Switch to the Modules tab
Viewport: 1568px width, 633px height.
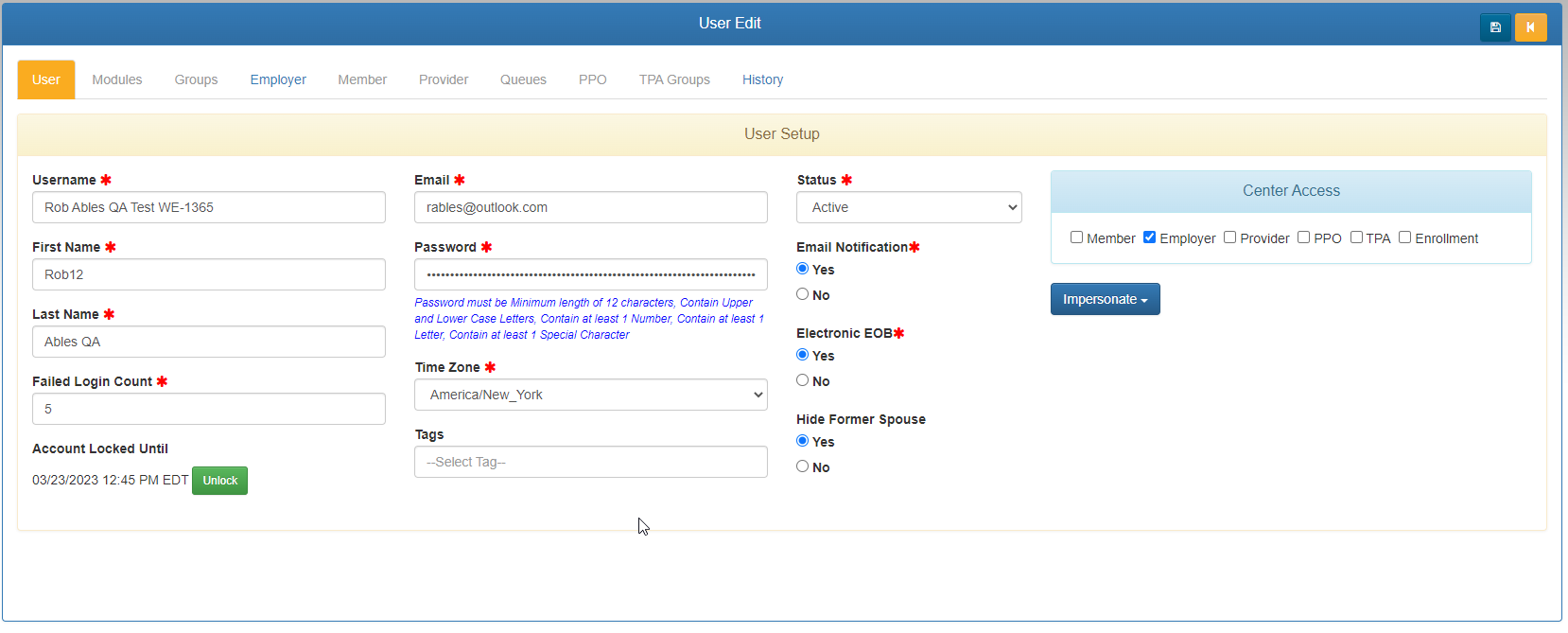117,79
